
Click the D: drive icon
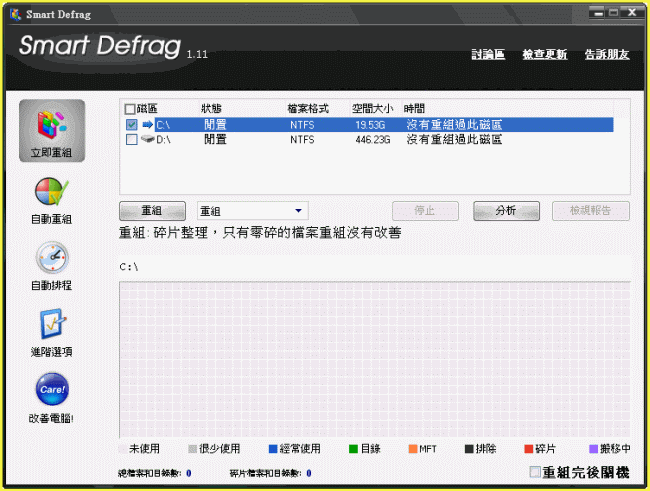(146, 141)
